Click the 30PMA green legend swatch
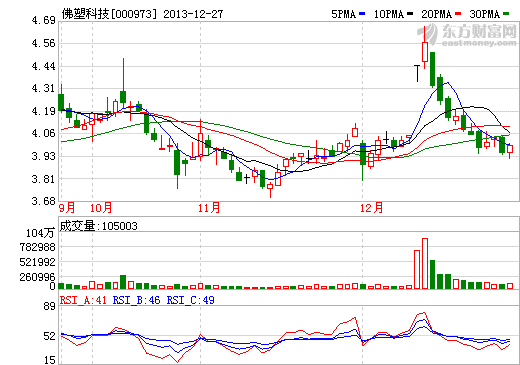 (506, 14)
